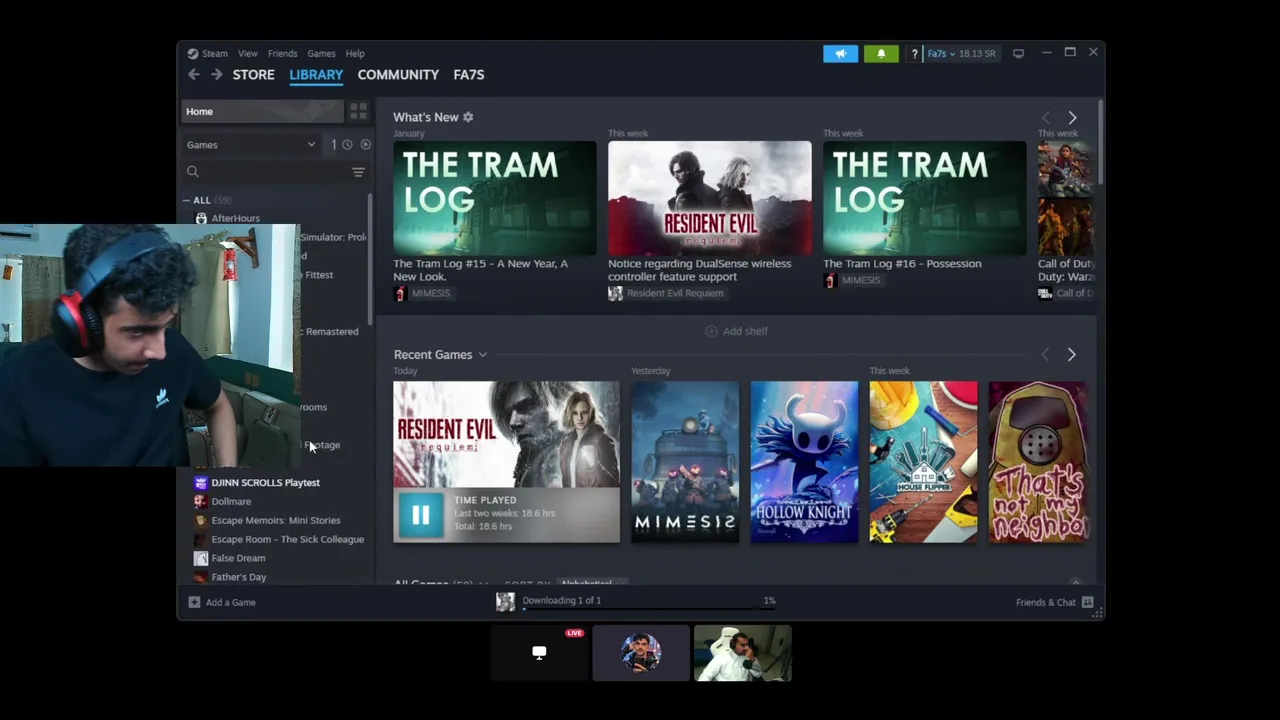Select Dollmare in the game list
This screenshot has width=1280, height=720.
coord(231,502)
